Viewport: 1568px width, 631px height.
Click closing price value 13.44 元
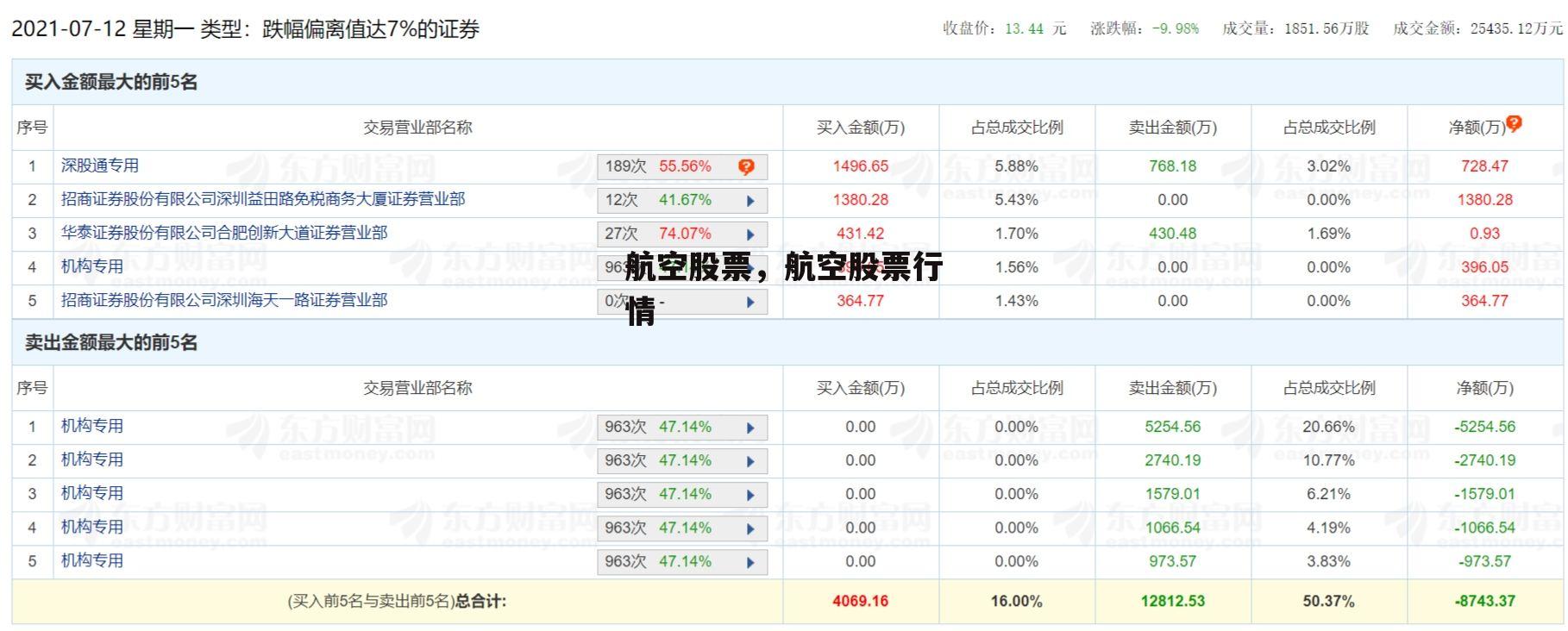coord(1035,28)
